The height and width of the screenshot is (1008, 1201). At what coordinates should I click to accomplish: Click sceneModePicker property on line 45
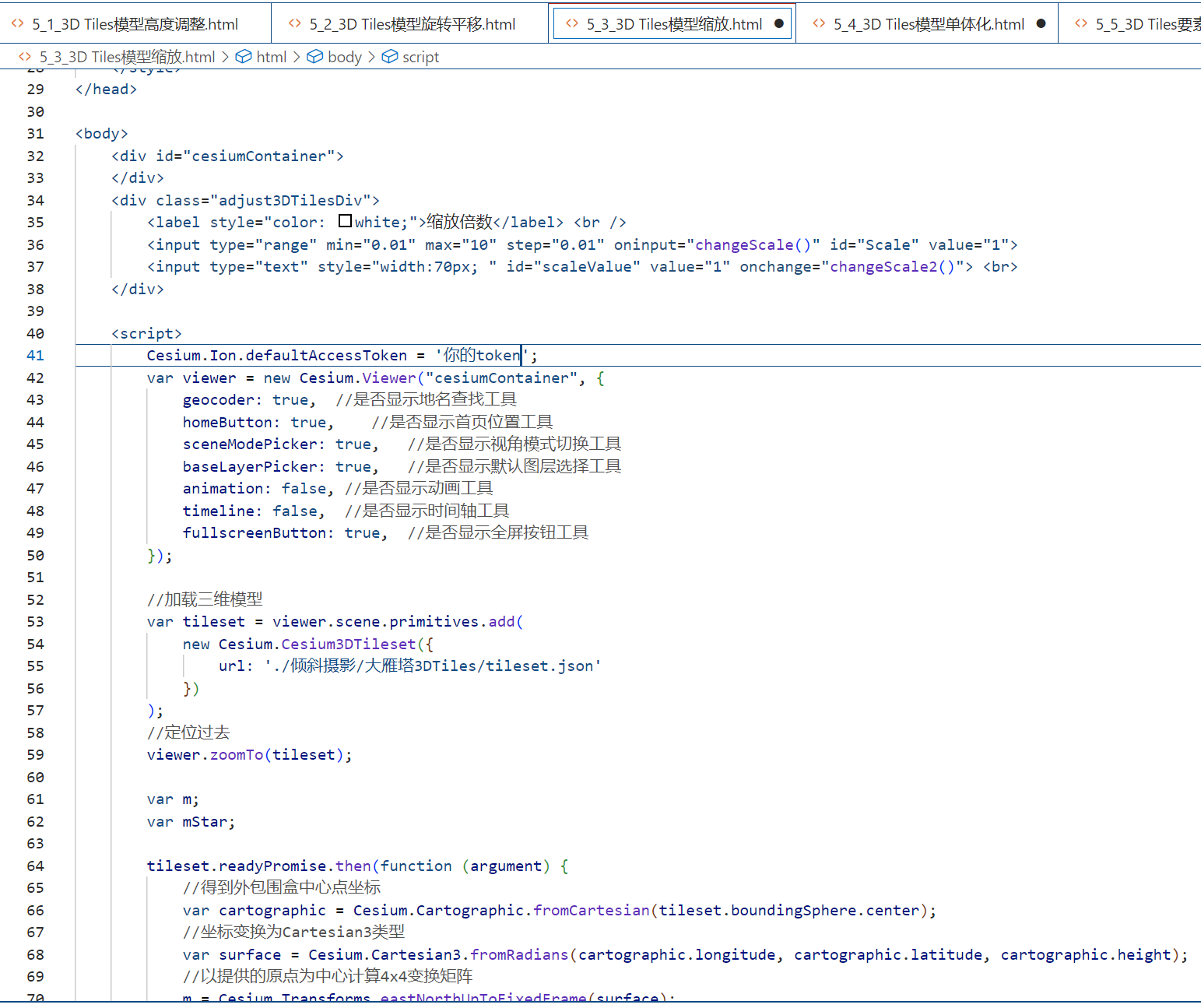[x=251, y=444]
